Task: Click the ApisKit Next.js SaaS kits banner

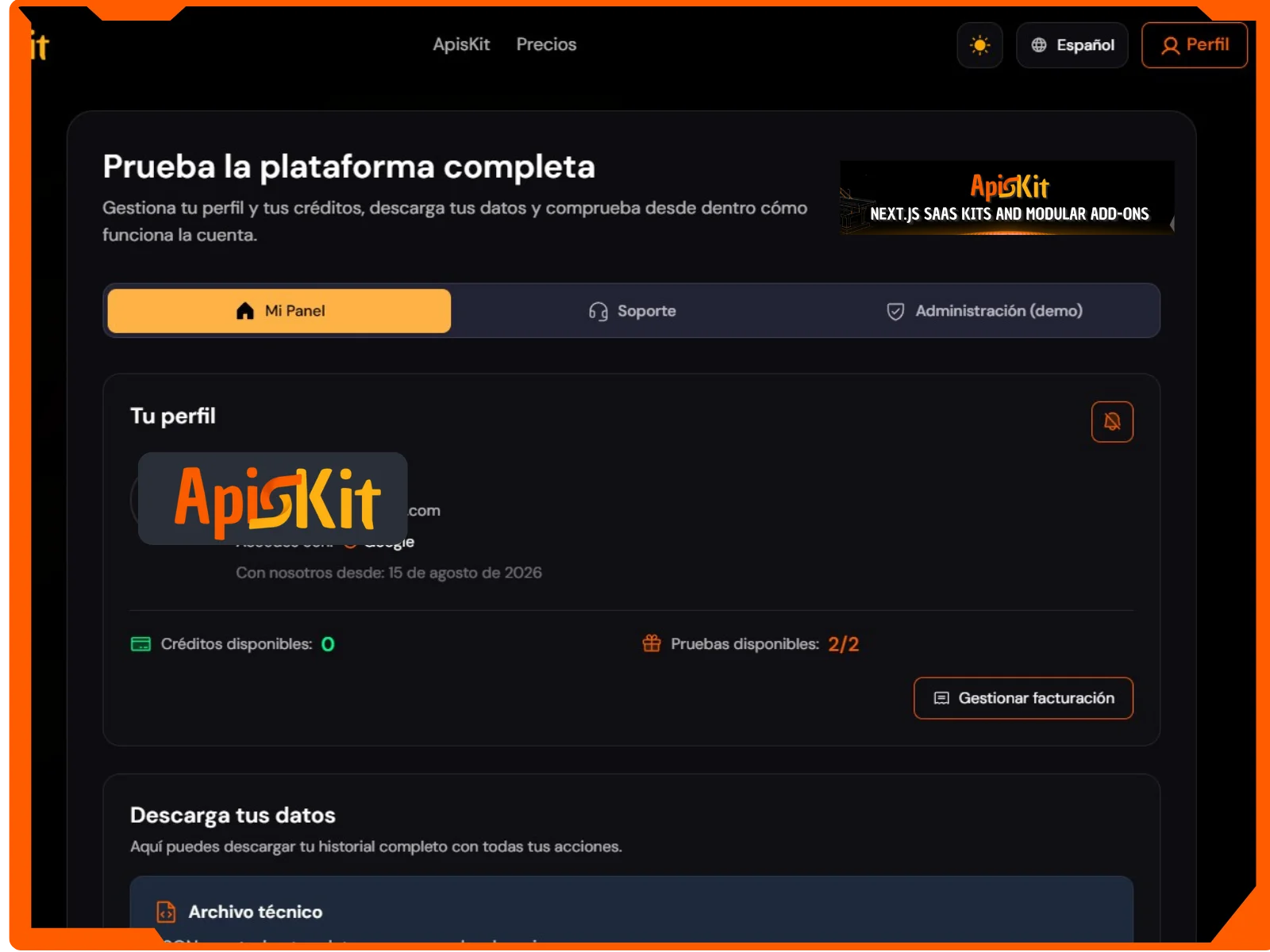Action: (x=1006, y=198)
